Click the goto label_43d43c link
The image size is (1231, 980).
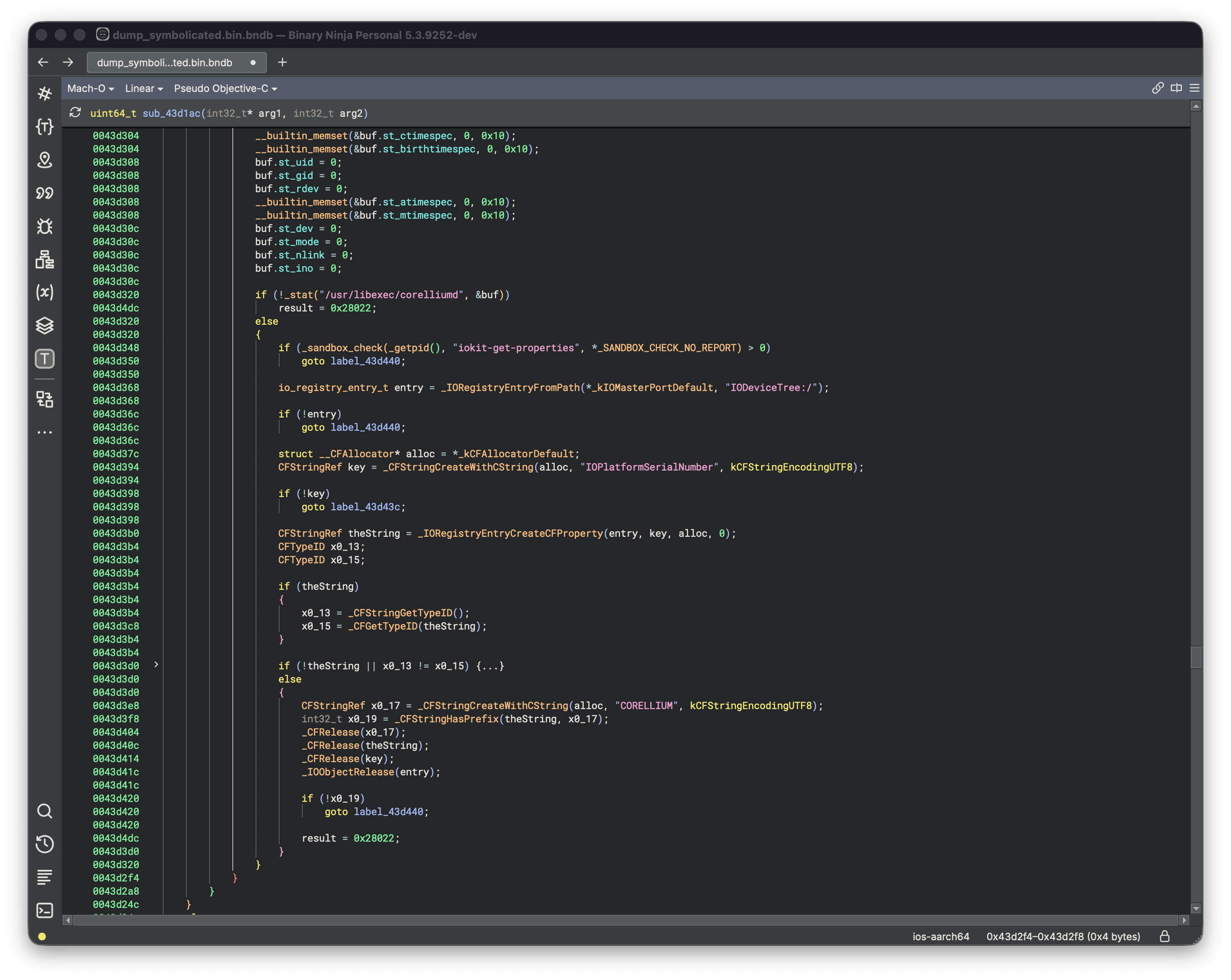(x=365, y=507)
